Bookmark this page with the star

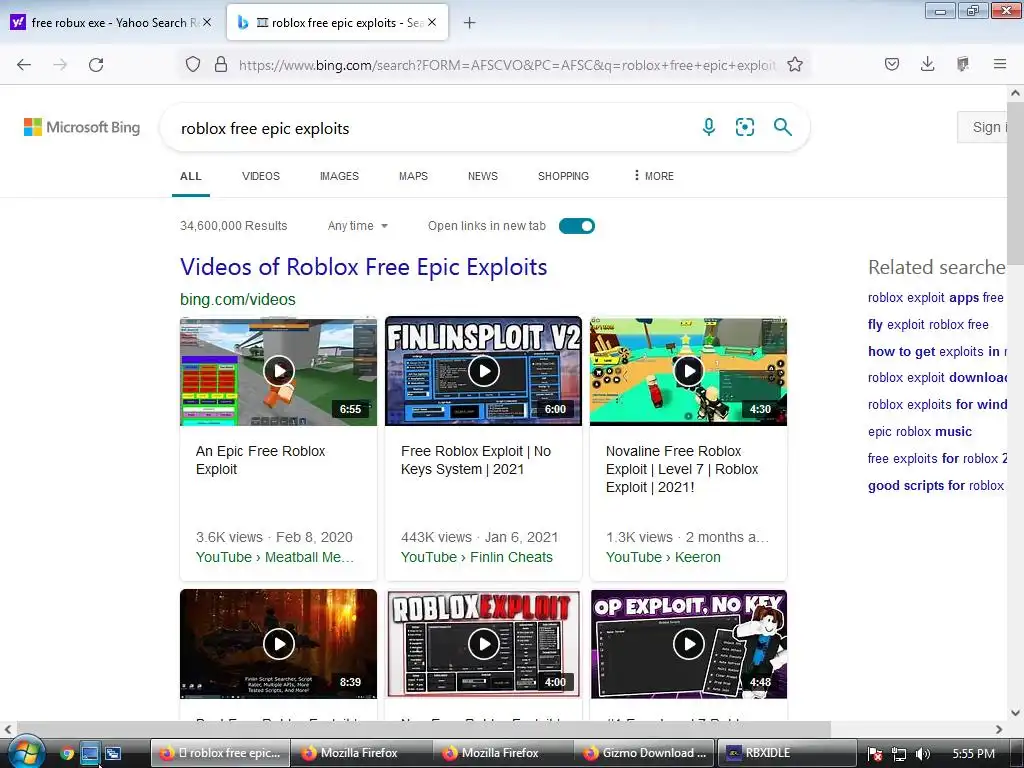click(795, 64)
